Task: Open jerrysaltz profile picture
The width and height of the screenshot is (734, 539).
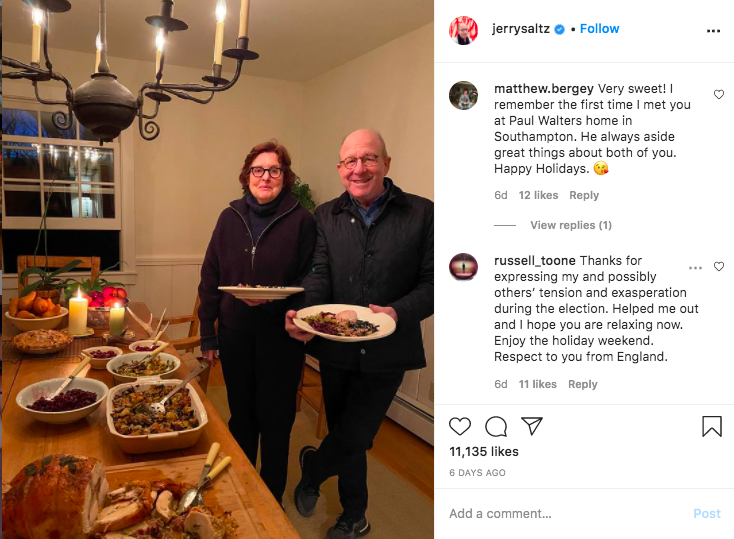Action: click(463, 30)
